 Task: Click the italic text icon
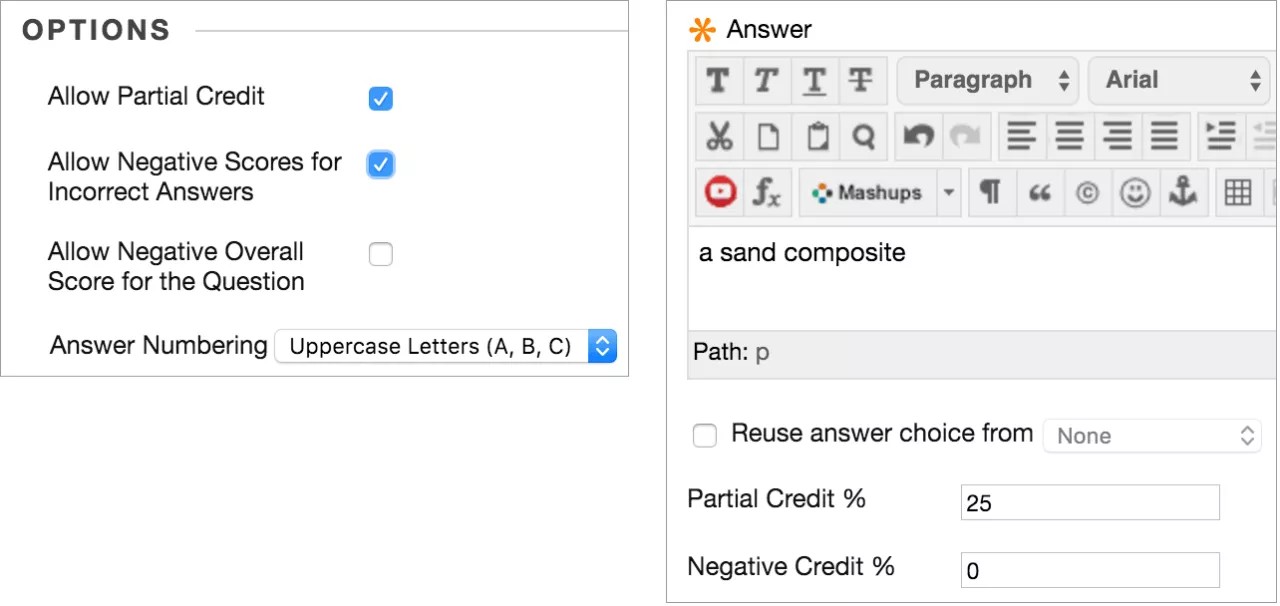pos(766,81)
